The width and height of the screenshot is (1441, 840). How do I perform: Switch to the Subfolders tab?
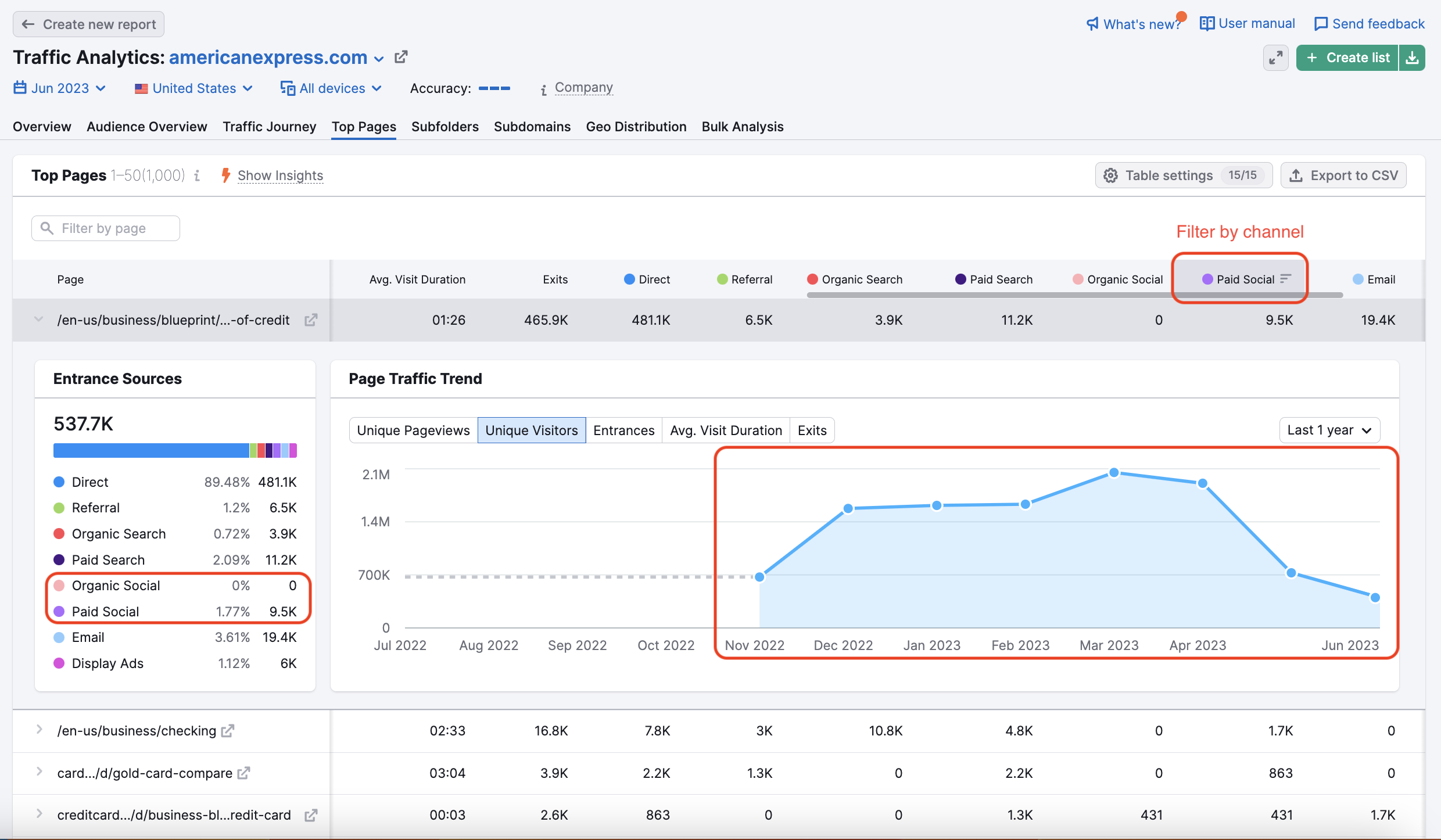click(445, 127)
